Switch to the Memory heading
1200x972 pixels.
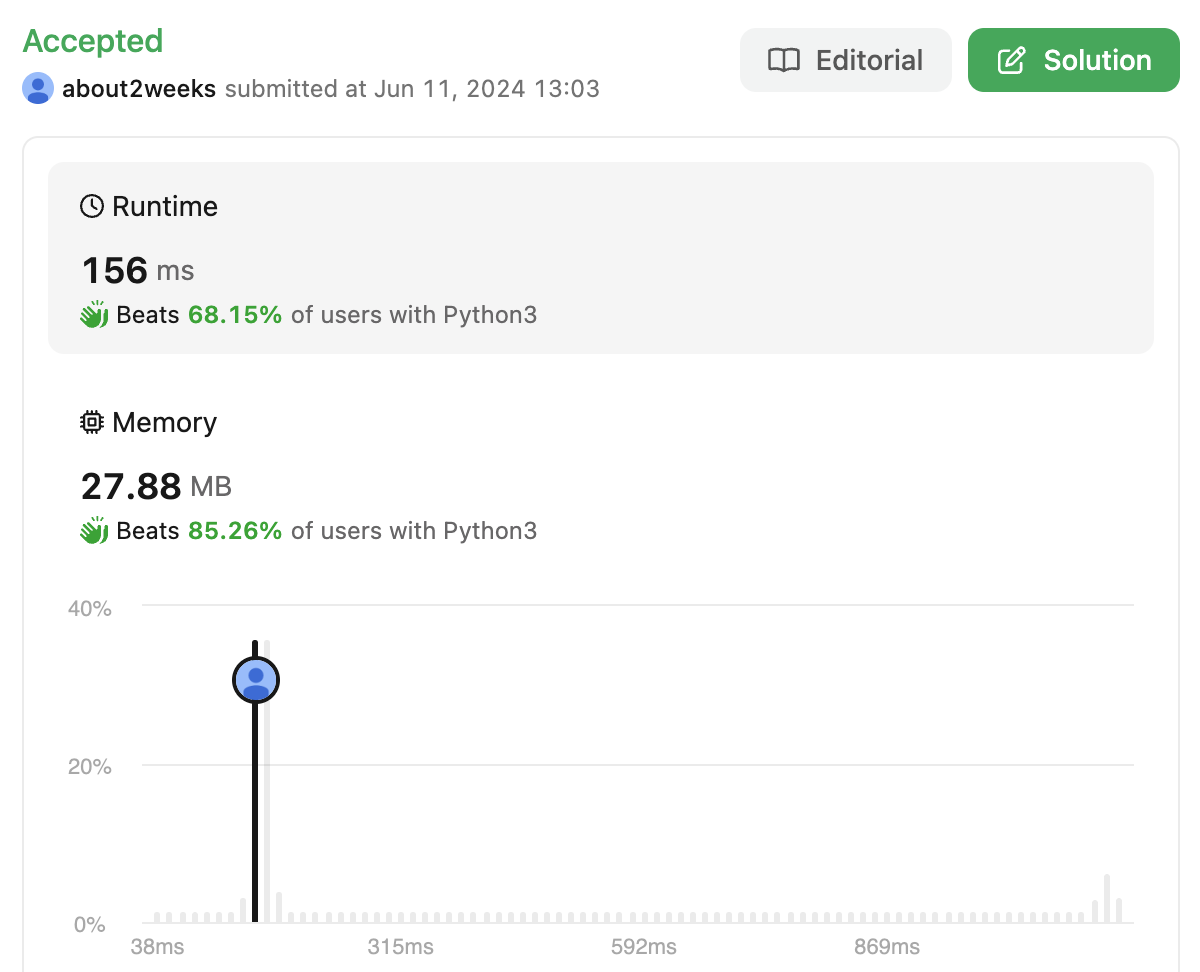(x=164, y=423)
